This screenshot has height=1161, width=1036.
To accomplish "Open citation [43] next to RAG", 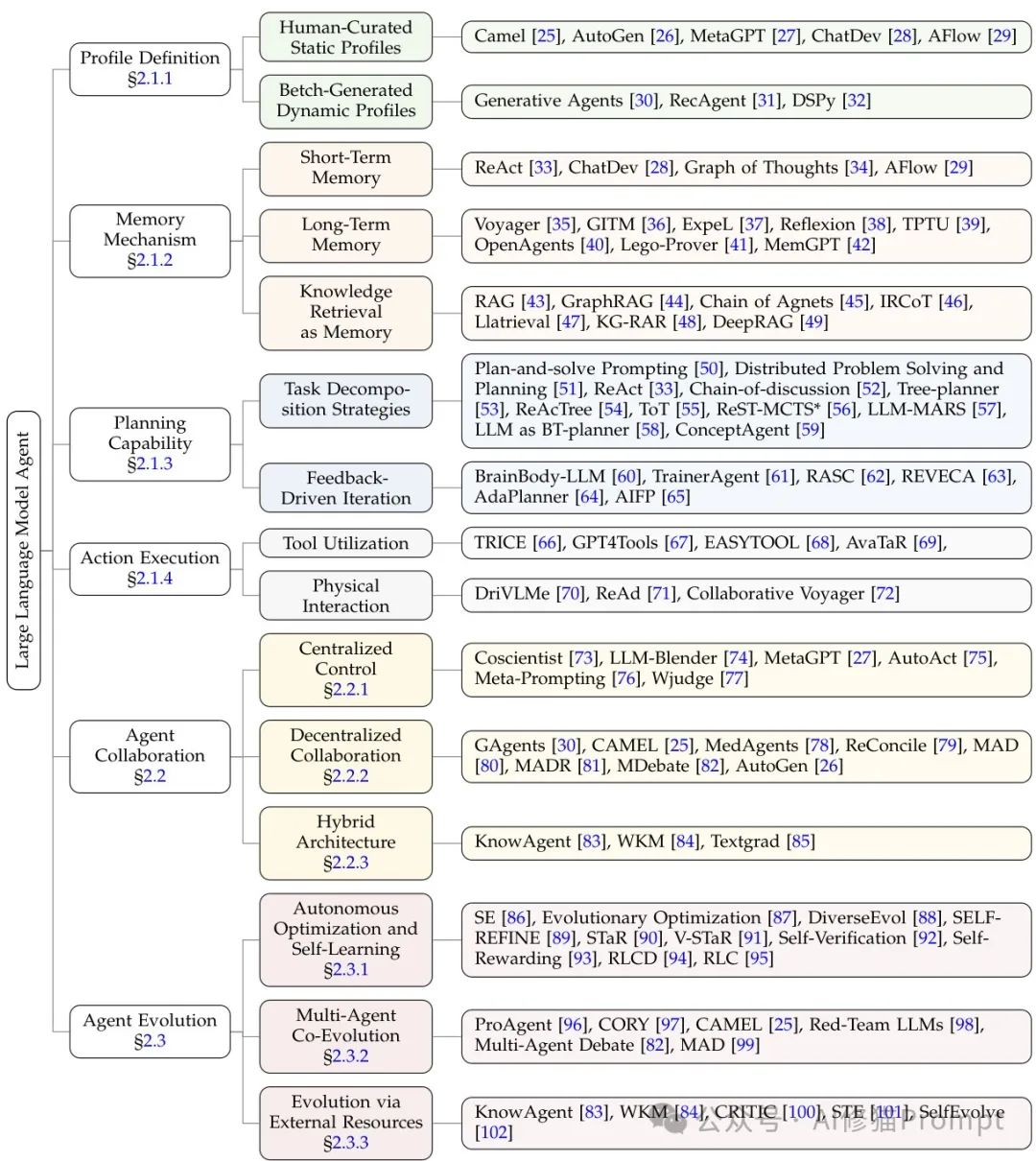I will (x=536, y=301).
